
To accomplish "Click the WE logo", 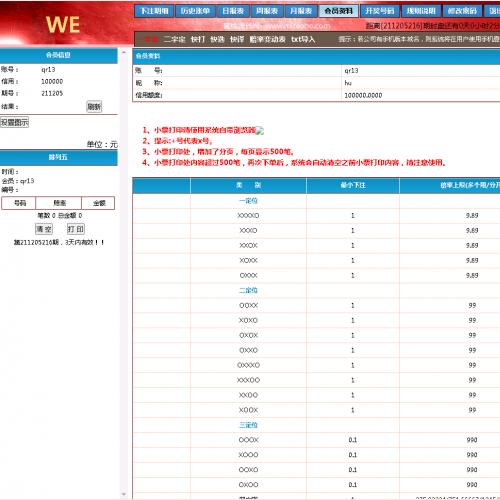I will point(63,25).
